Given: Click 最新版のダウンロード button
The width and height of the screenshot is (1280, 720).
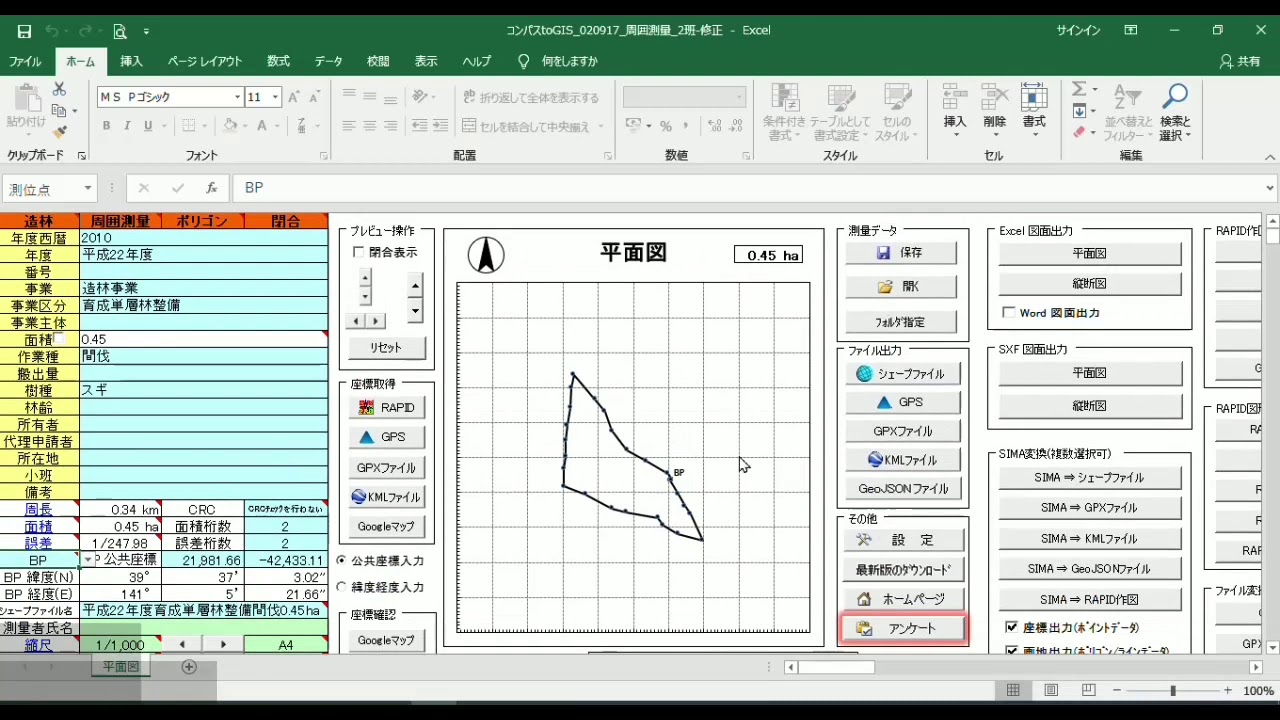Looking at the screenshot, I should [903, 570].
